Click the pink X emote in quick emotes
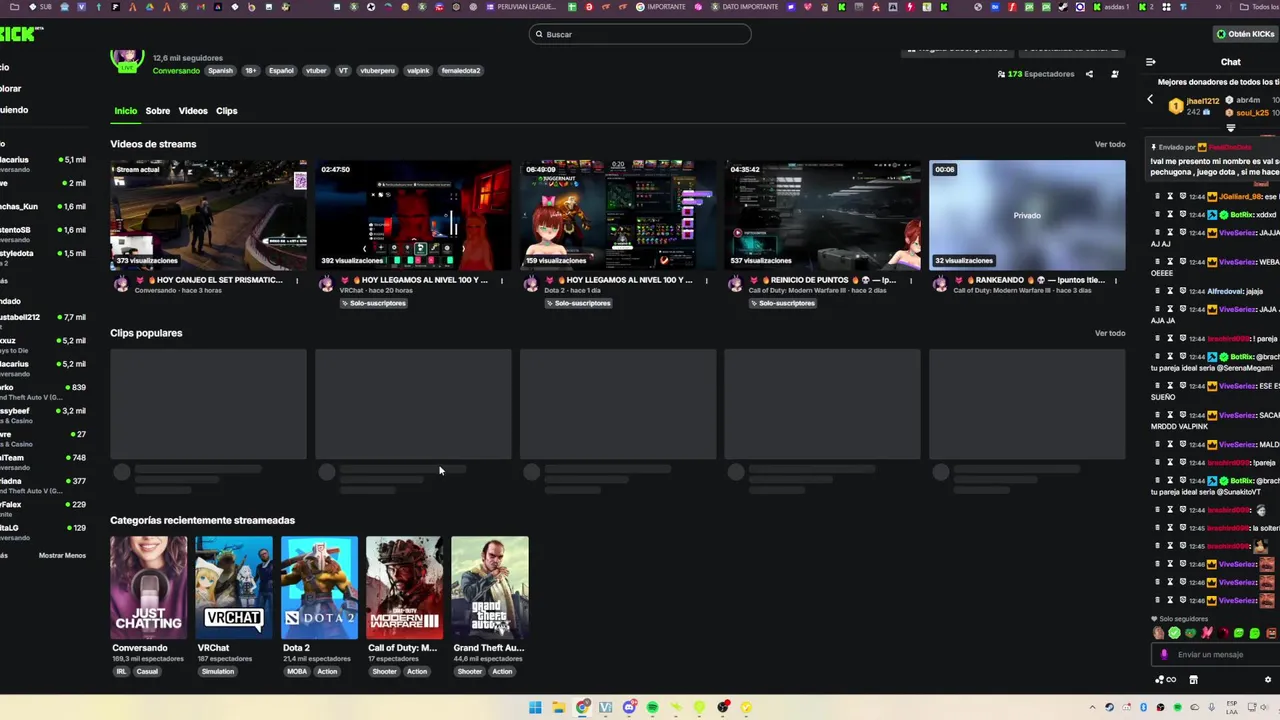 tap(1207, 633)
